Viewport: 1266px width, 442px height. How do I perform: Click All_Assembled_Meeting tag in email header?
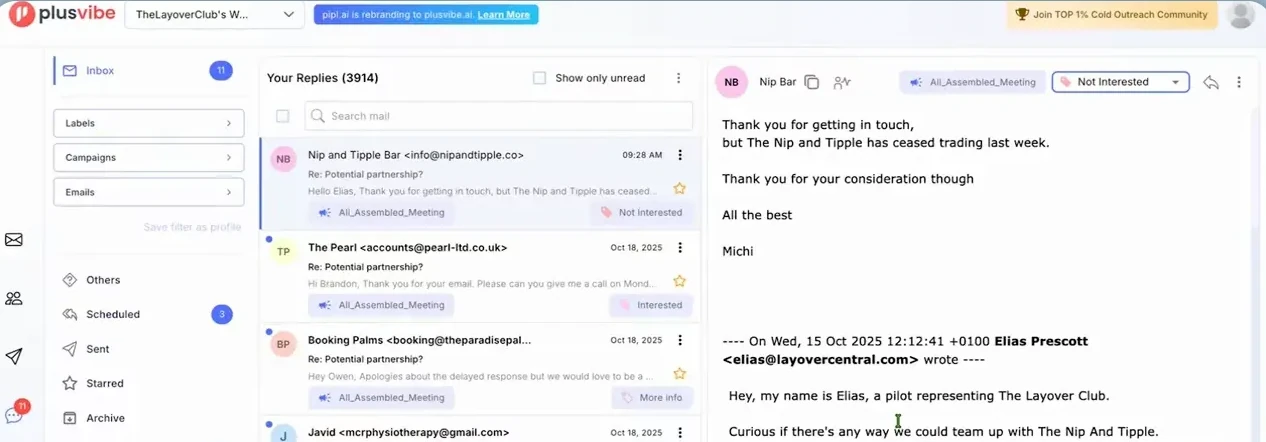(x=973, y=82)
